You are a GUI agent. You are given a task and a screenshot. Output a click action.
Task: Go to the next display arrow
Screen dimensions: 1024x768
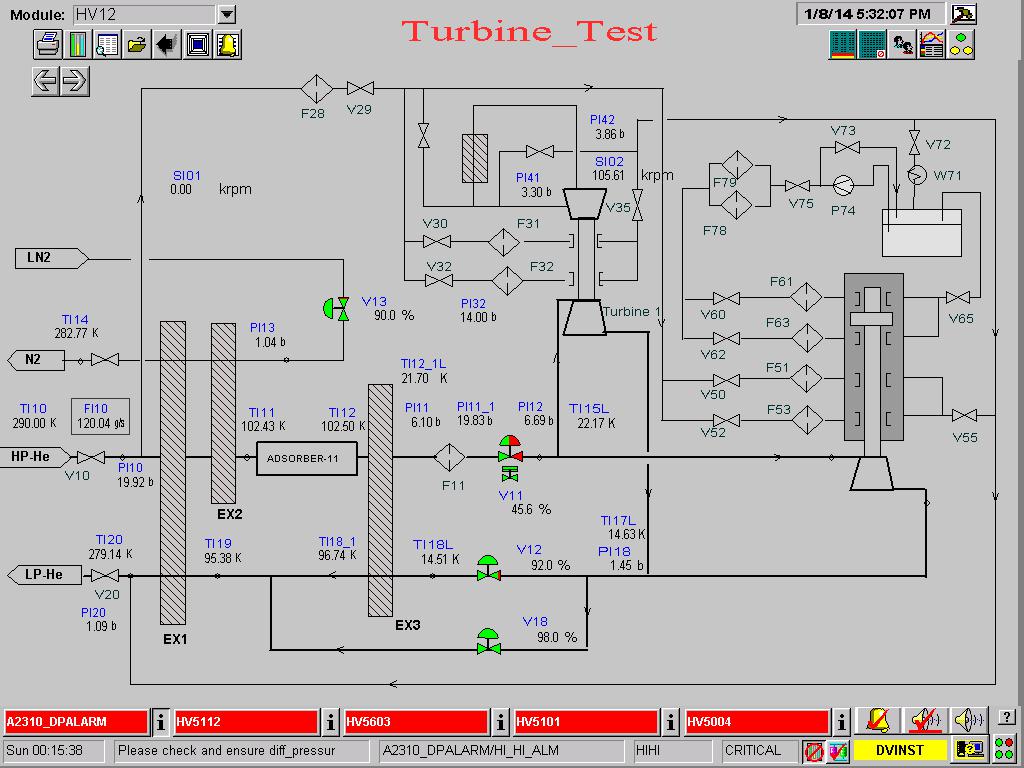pos(75,81)
